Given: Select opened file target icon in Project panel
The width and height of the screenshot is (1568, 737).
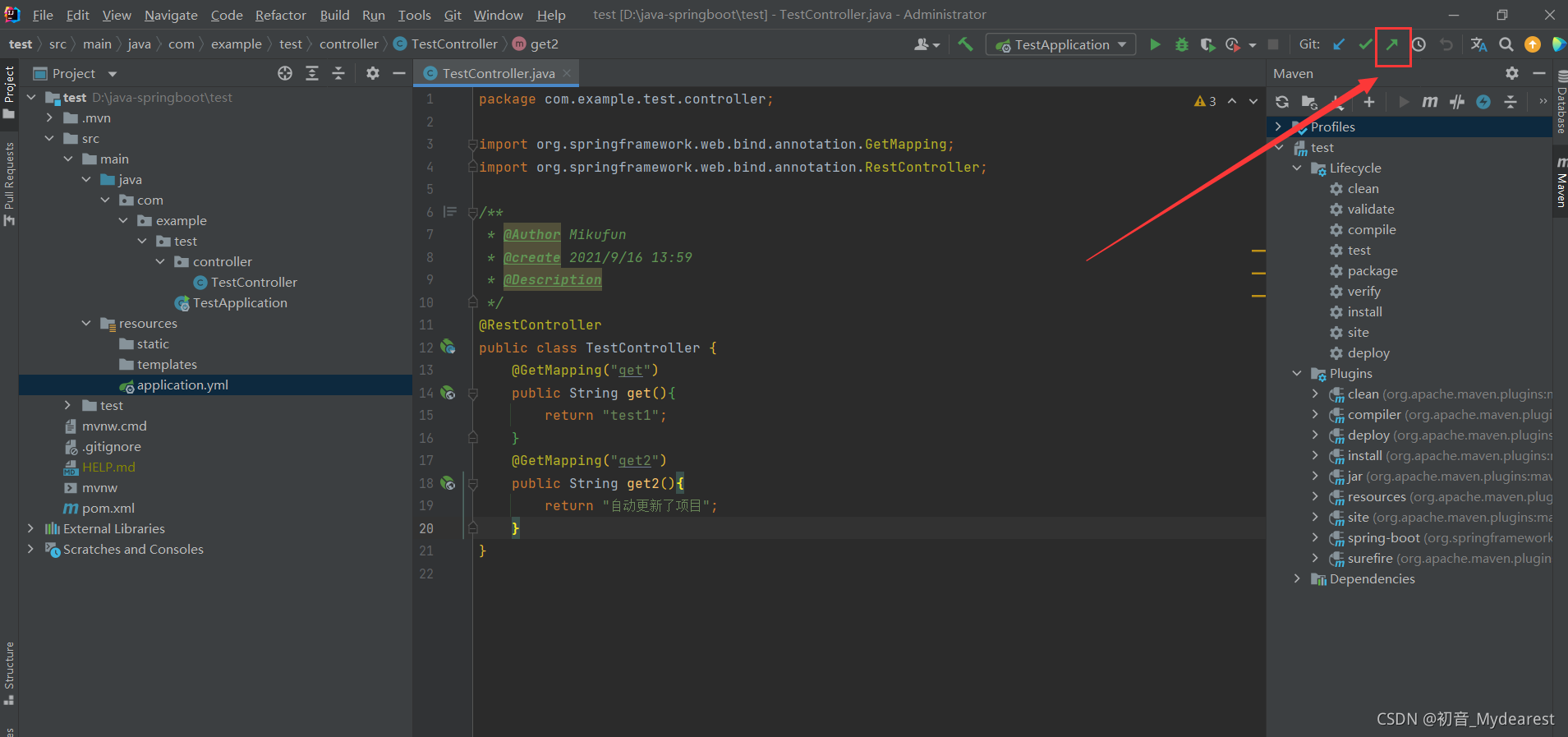Looking at the screenshot, I should 285,73.
